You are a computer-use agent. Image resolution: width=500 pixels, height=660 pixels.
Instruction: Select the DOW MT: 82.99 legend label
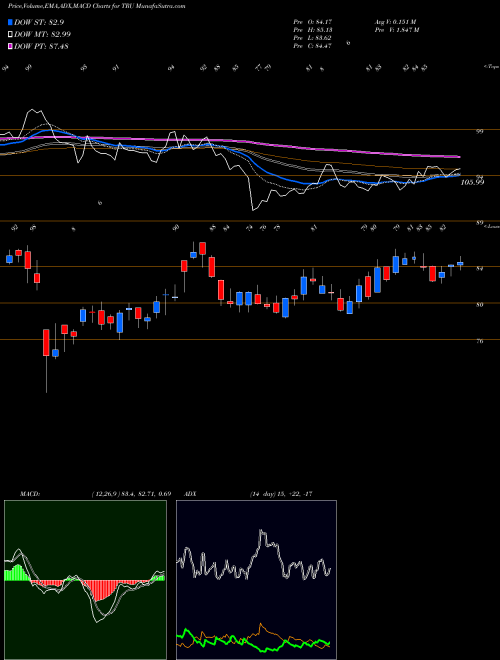click(43, 35)
